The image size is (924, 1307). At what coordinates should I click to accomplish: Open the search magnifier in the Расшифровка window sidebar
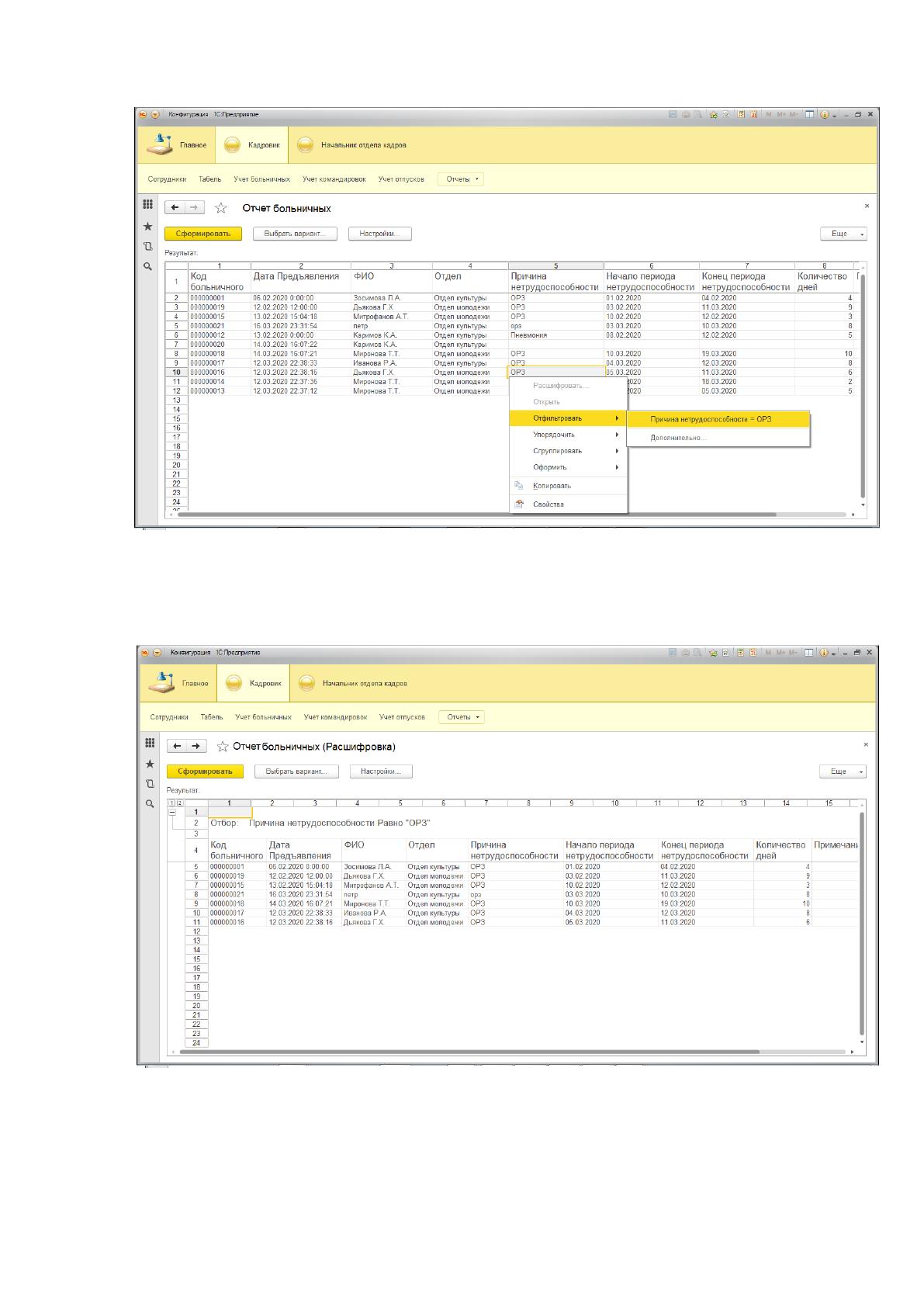150,804
